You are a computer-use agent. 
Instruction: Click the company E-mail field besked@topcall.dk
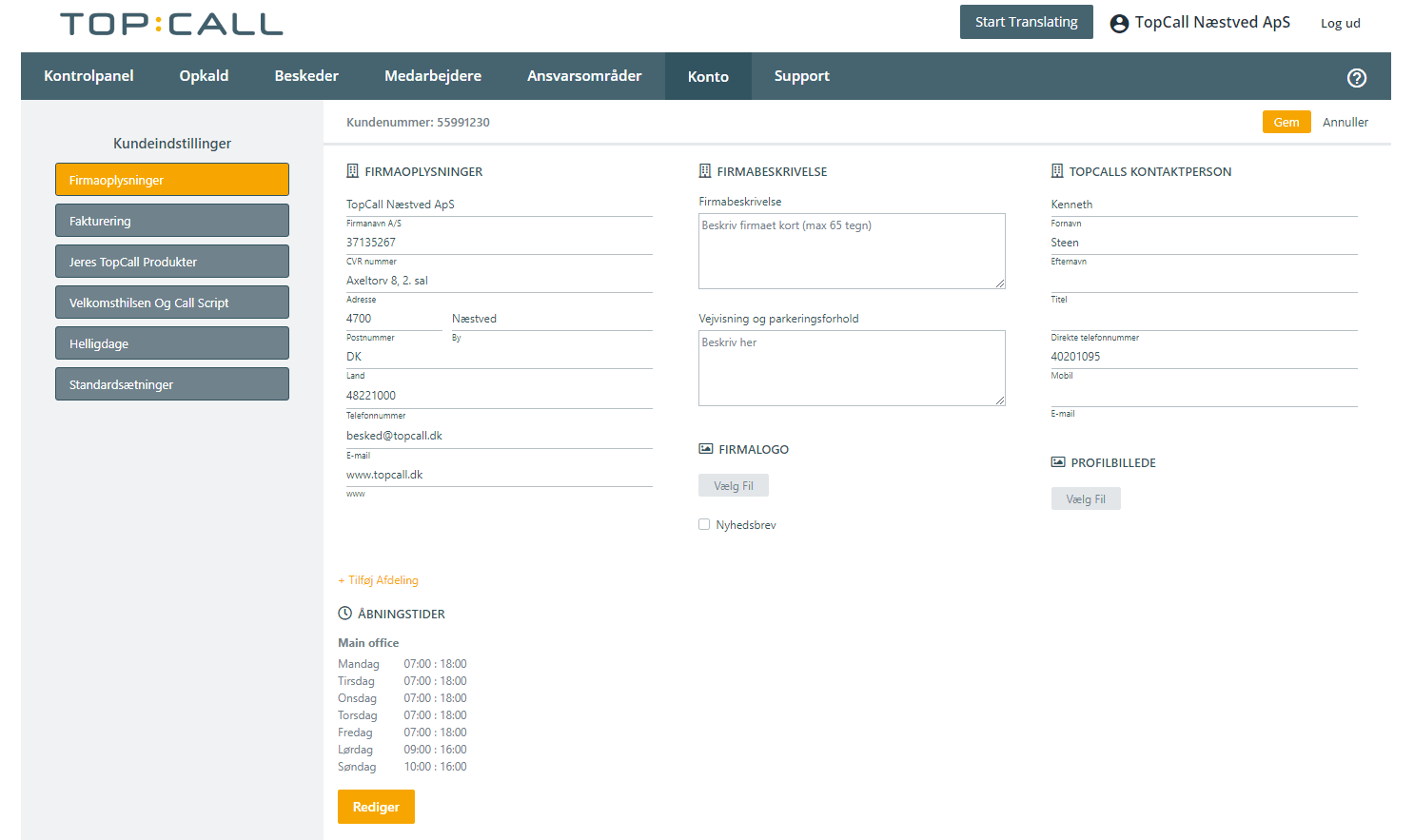click(500, 436)
